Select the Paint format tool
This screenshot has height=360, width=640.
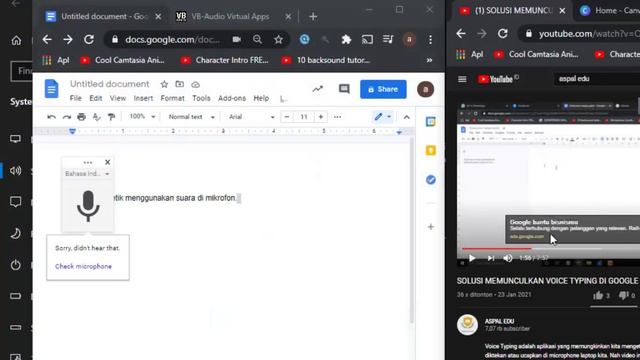click(111, 117)
